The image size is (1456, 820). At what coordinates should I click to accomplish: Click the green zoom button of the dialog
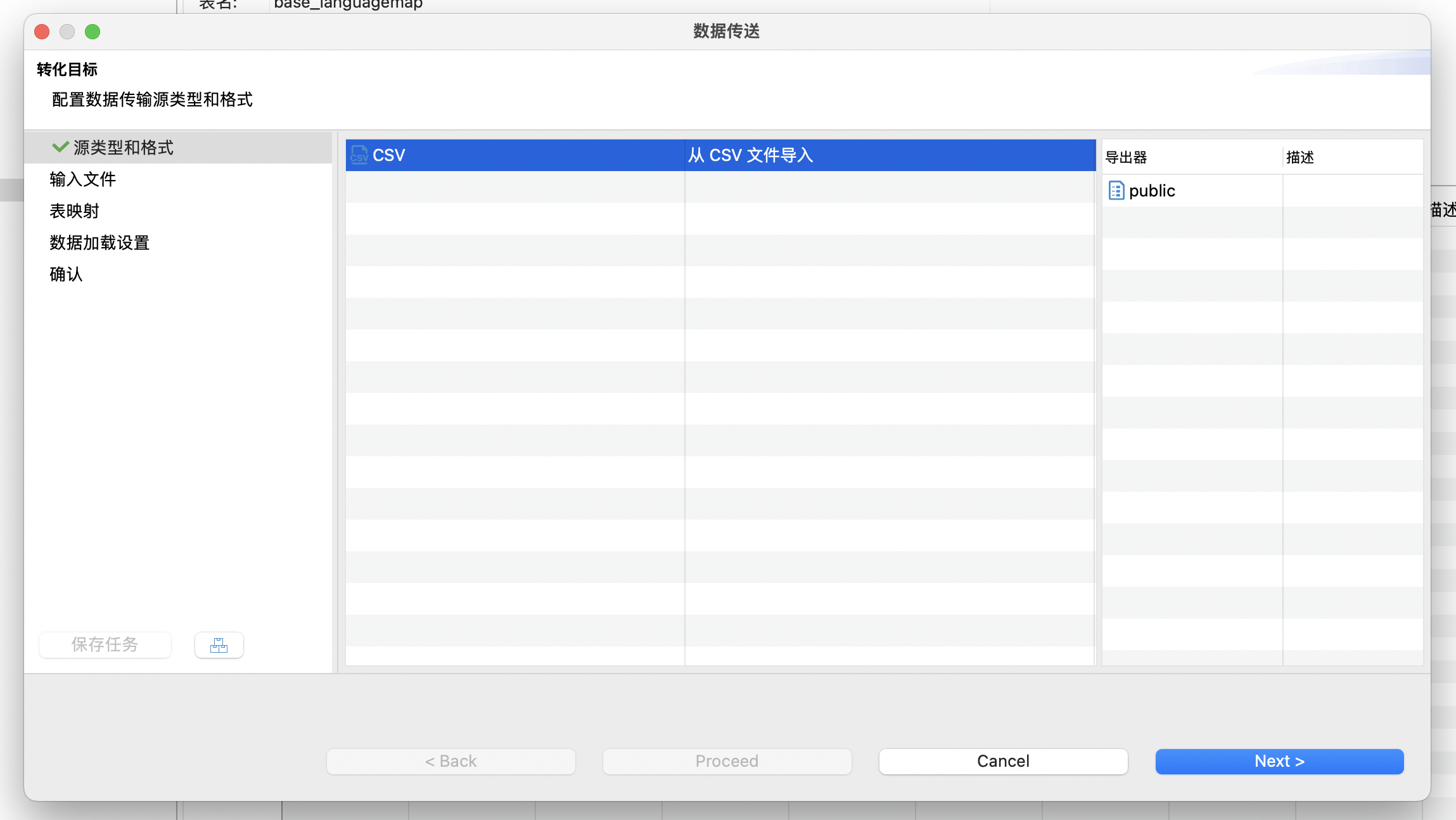point(93,31)
